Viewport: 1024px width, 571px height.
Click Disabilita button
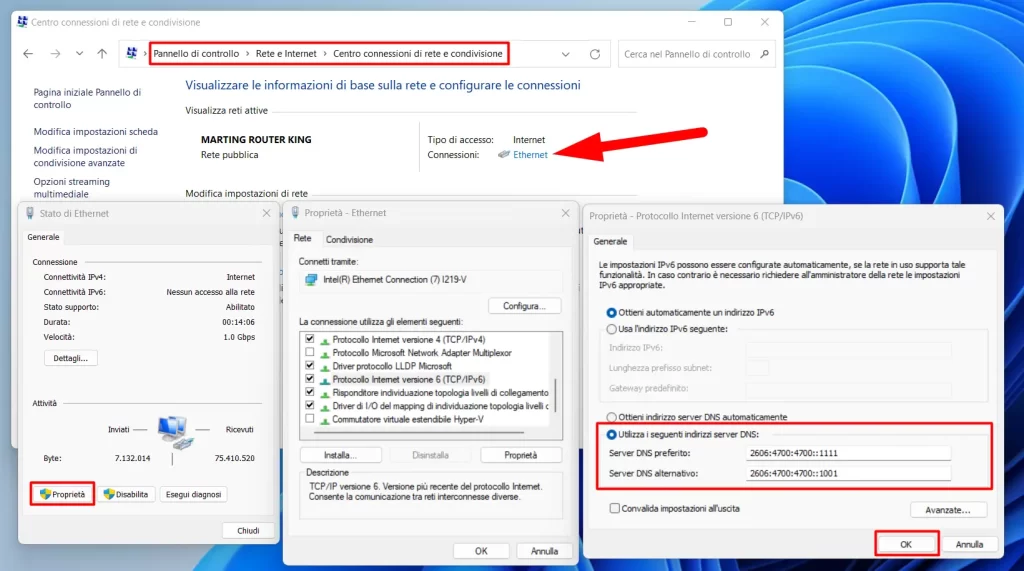[x=126, y=494]
